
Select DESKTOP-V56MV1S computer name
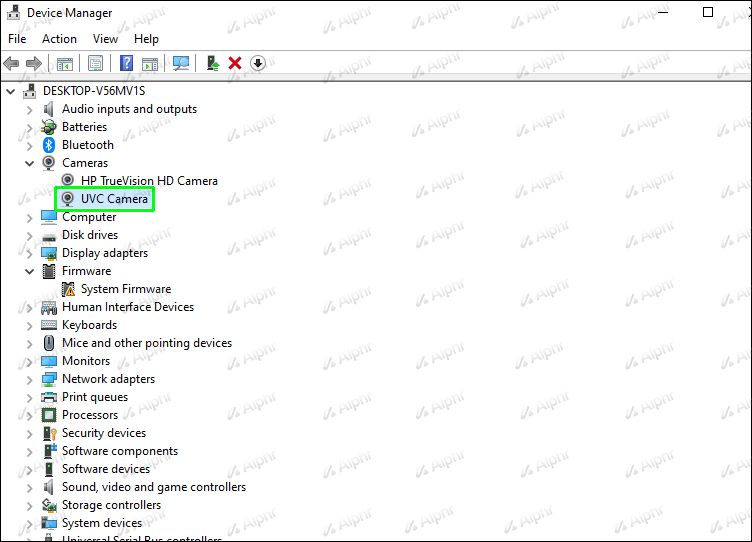point(94,91)
